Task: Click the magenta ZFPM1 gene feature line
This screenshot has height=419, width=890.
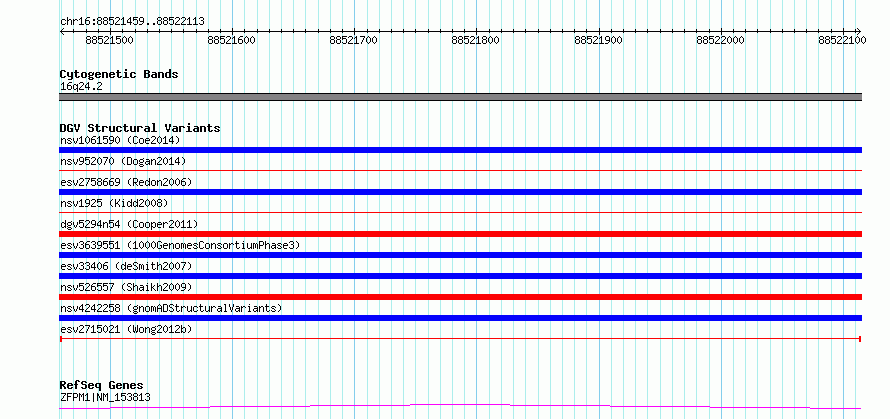Action: pos(460,407)
